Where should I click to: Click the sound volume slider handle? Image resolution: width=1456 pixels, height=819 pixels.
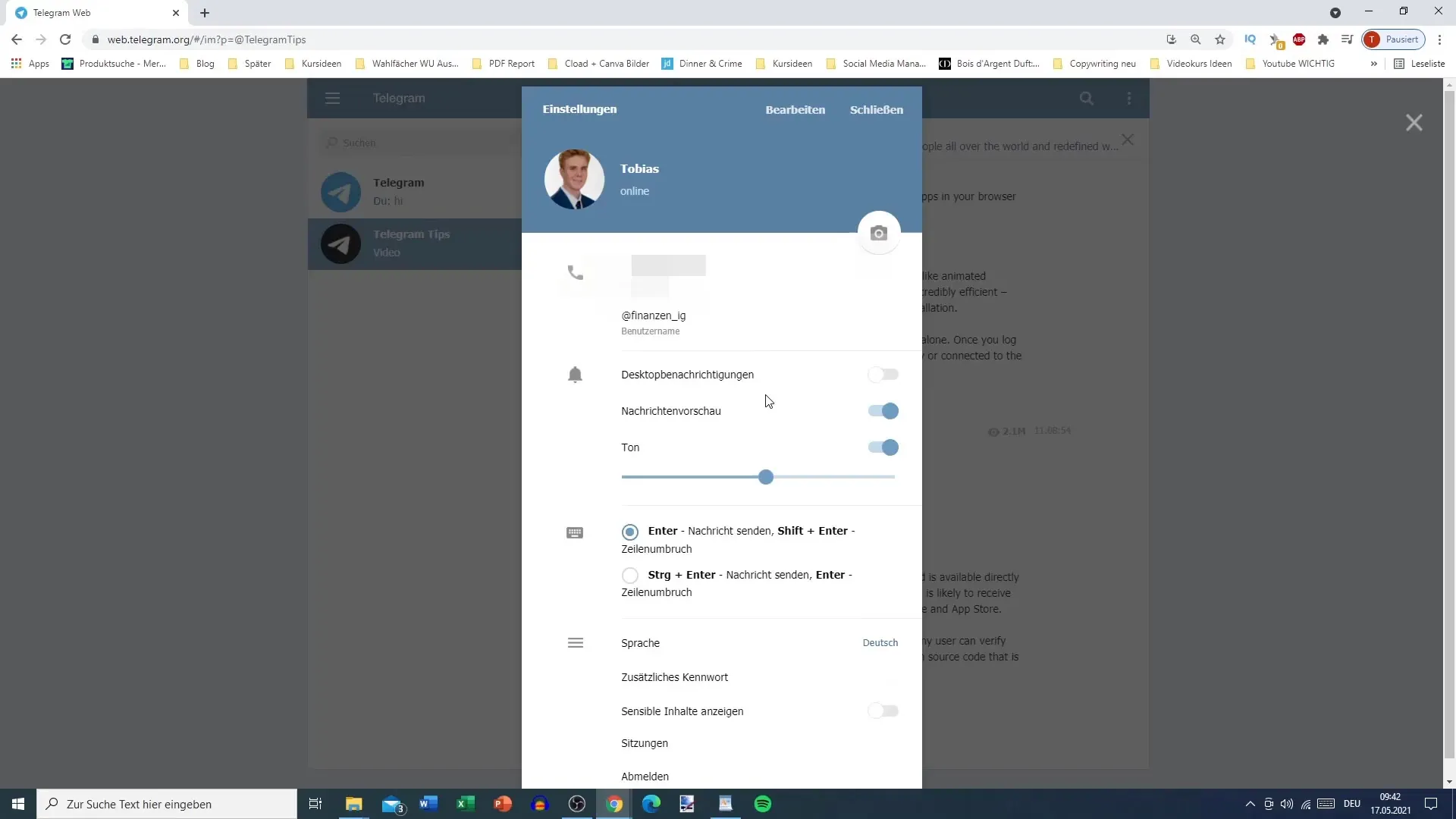766,477
